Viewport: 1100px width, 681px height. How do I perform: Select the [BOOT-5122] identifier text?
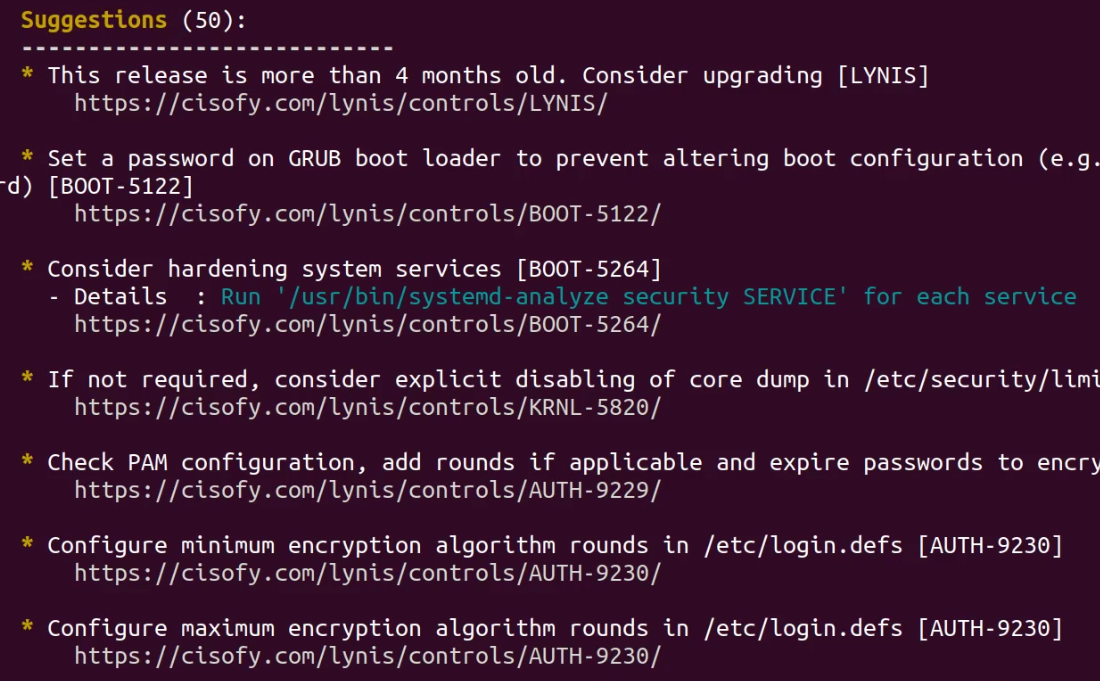click(x=120, y=187)
